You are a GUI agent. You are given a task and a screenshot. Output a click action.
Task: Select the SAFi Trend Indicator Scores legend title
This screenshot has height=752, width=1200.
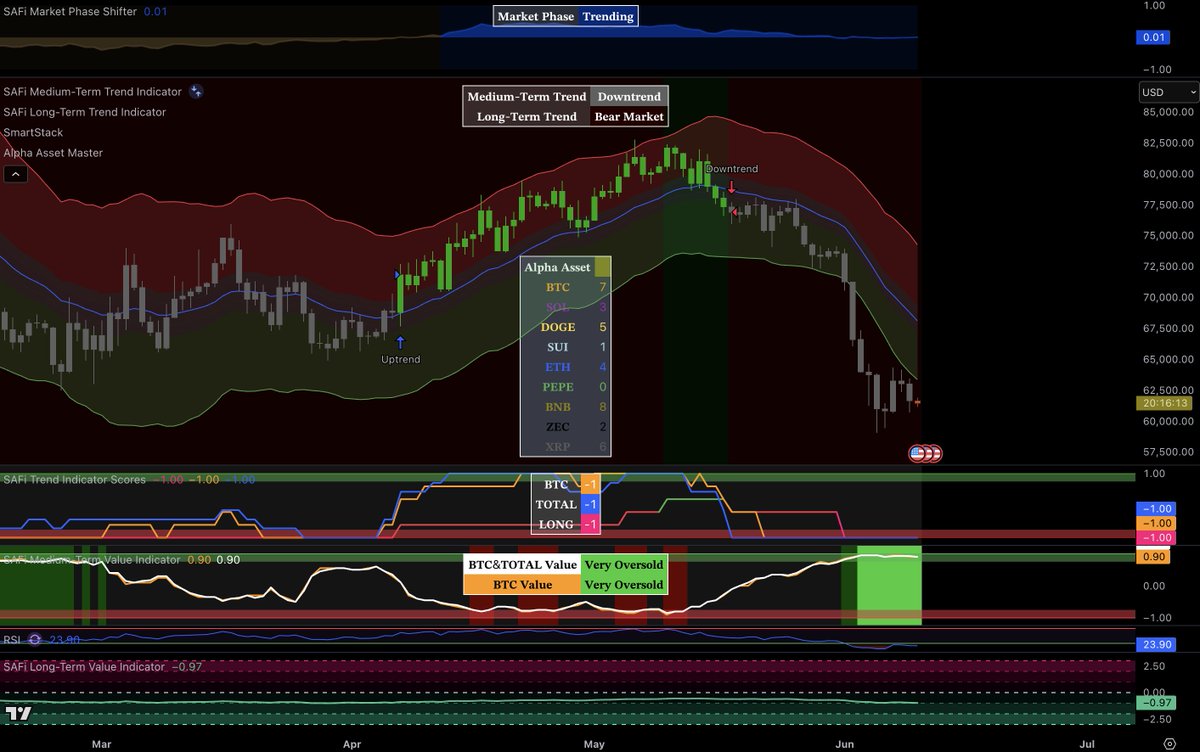(x=75, y=479)
